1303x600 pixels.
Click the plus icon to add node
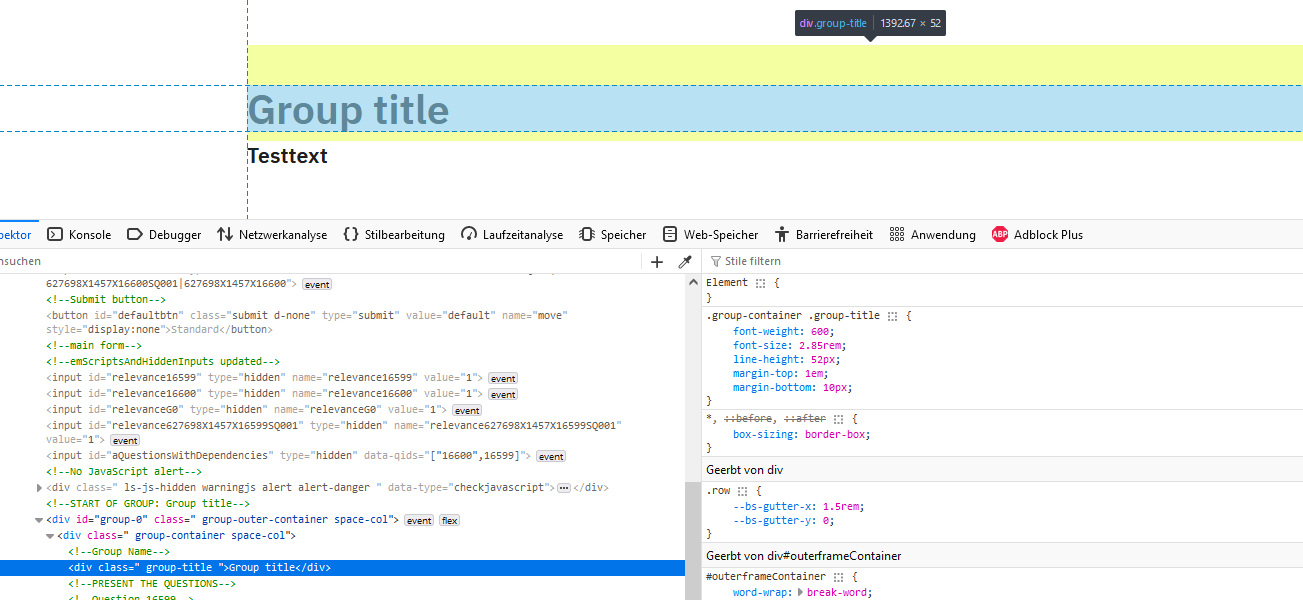657,262
